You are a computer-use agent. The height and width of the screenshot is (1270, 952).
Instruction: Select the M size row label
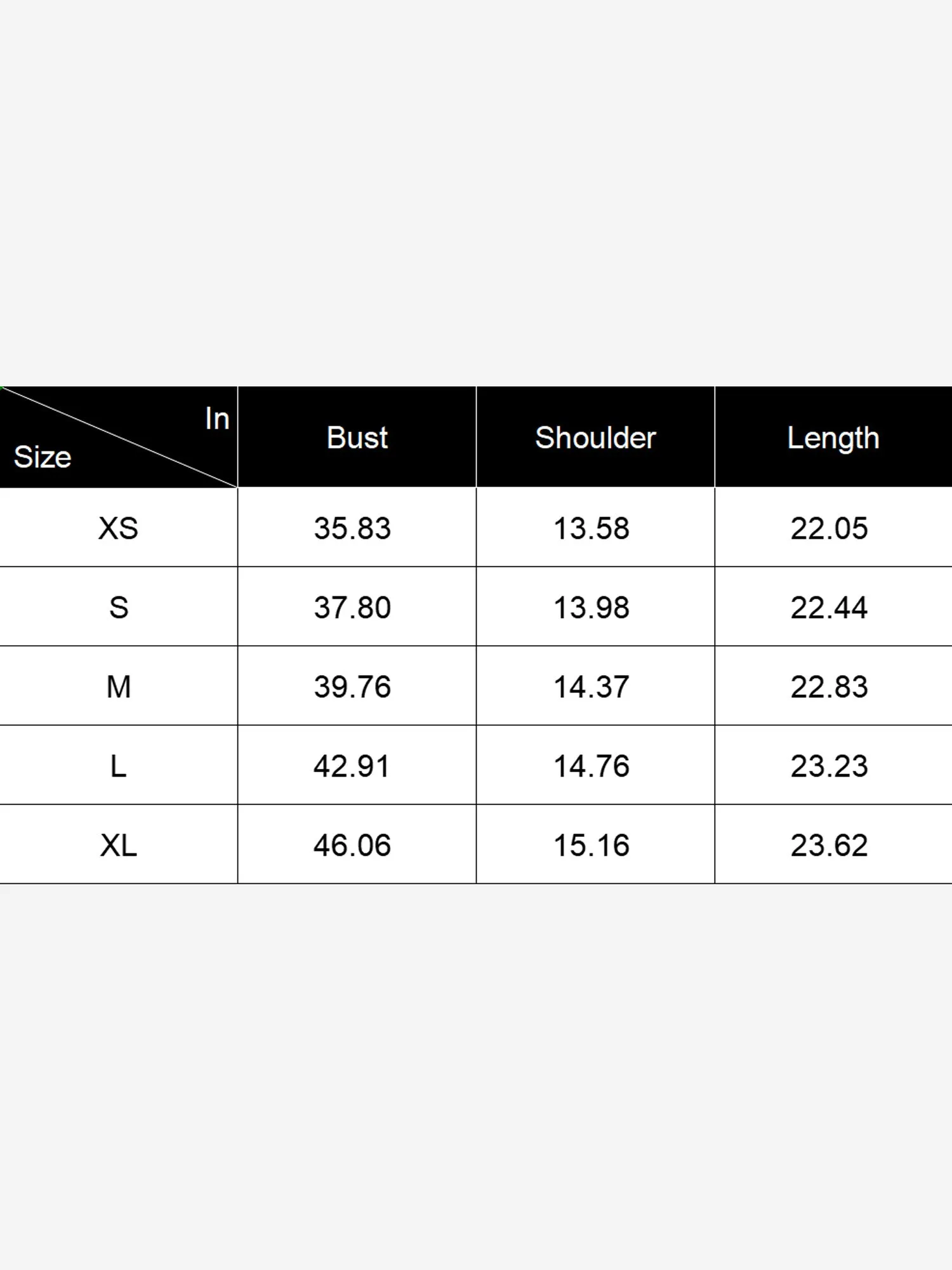point(118,686)
